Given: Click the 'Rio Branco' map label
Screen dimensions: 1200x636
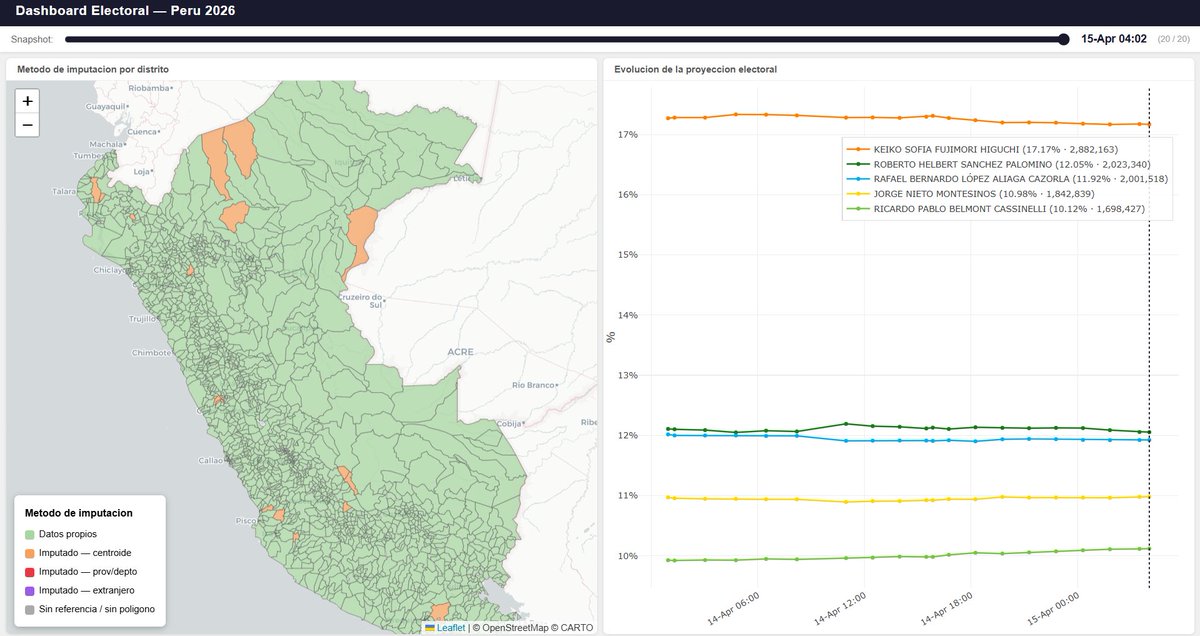Looking at the screenshot, I should pyautogui.click(x=533, y=385).
